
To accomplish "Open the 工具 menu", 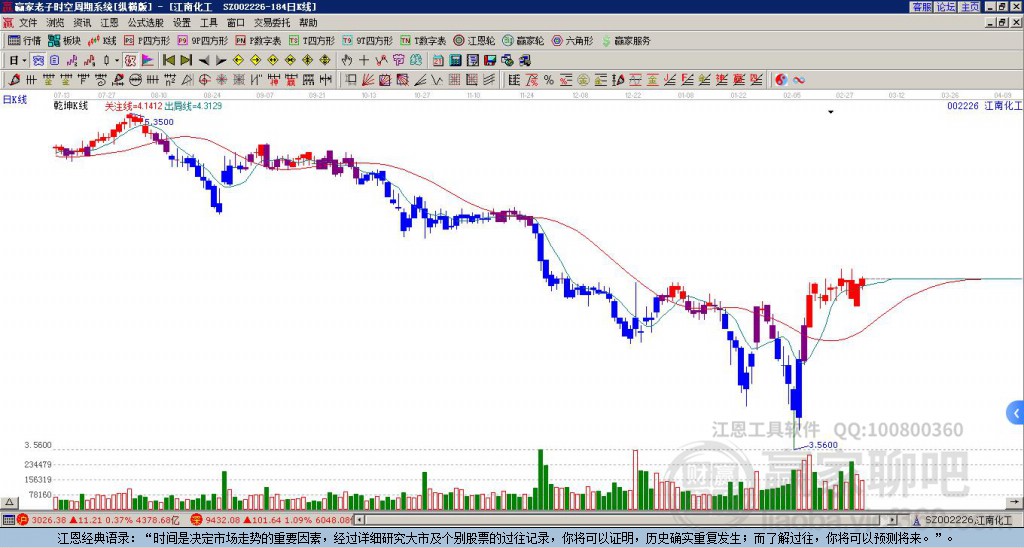I will [x=208, y=23].
